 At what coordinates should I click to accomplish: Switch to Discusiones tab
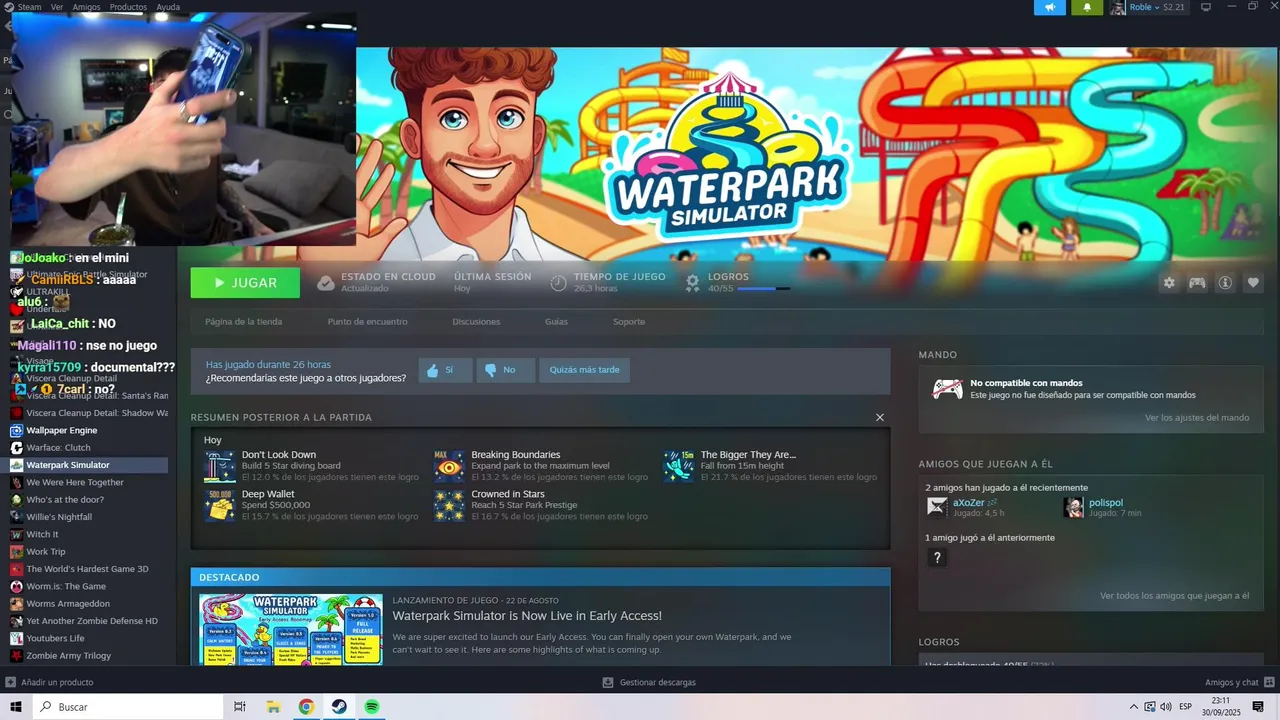(476, 322)
